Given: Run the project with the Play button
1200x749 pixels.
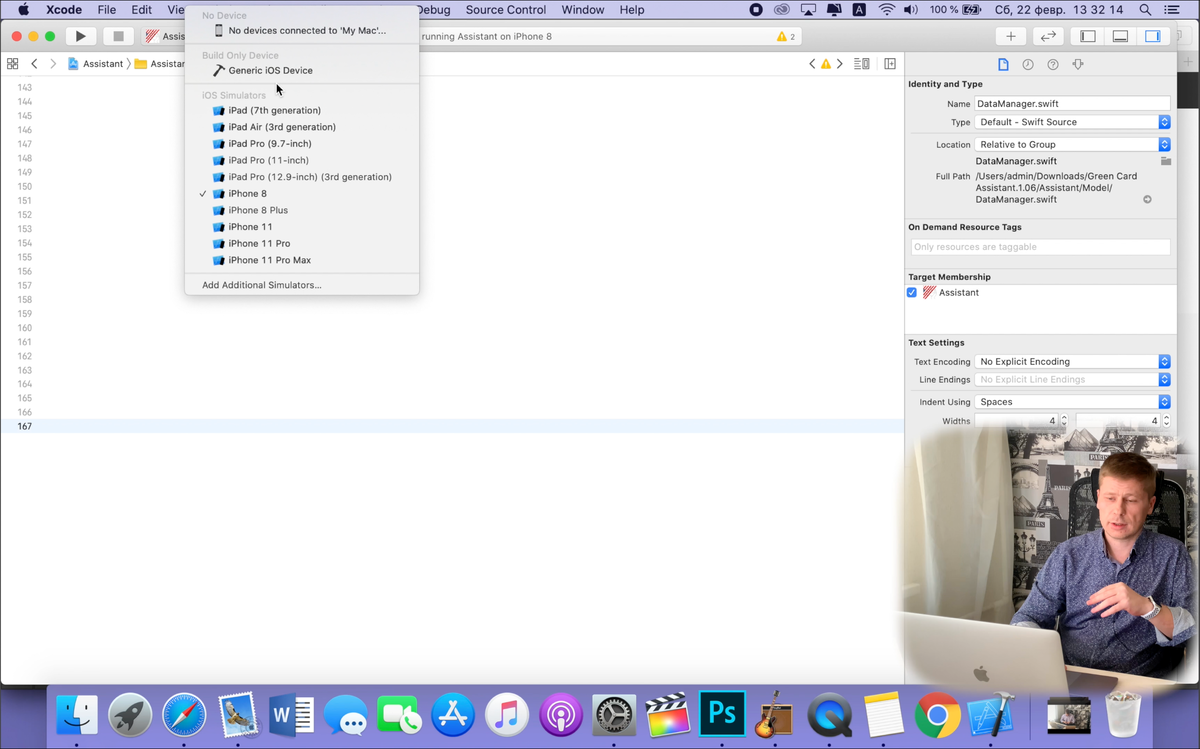Looking at the screenshot, I should click(x=80, y=36).
